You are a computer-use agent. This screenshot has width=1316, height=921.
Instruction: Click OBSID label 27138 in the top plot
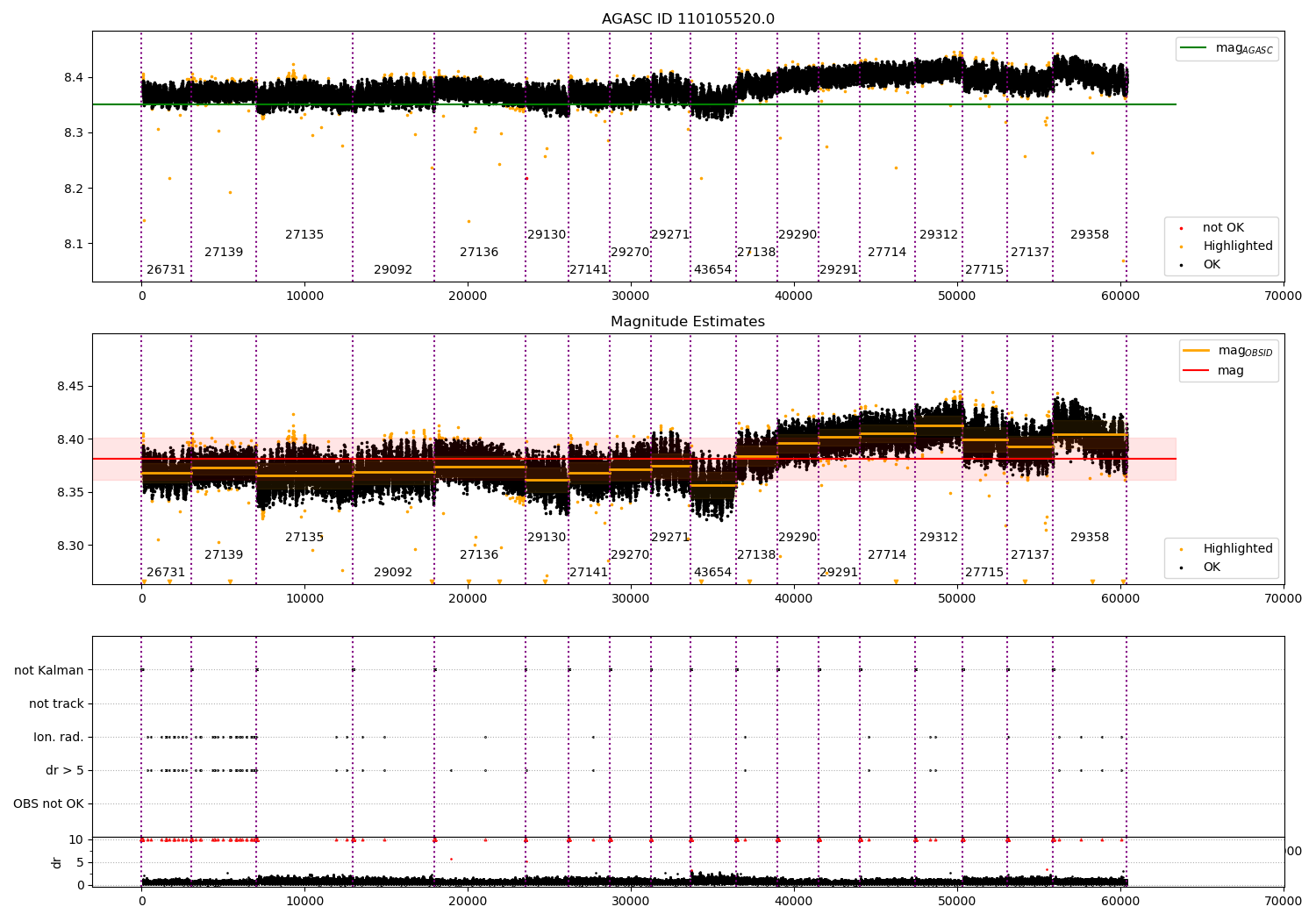click(x=756, y=252)
